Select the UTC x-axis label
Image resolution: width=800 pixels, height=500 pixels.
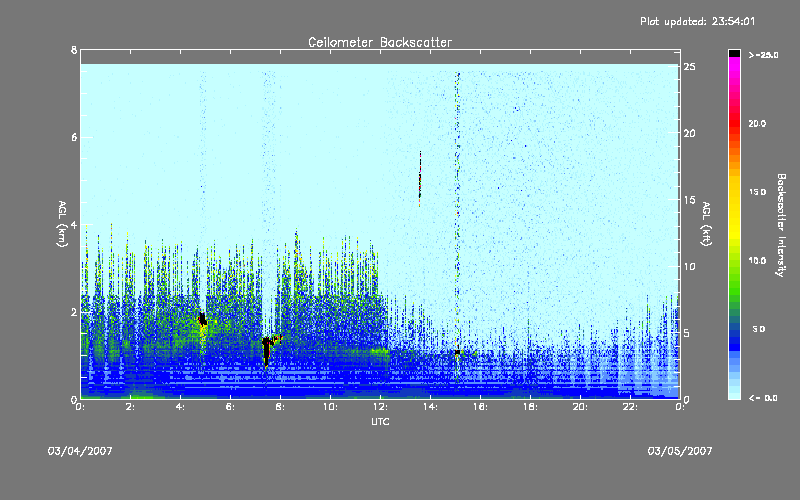[x=380, y=422]
